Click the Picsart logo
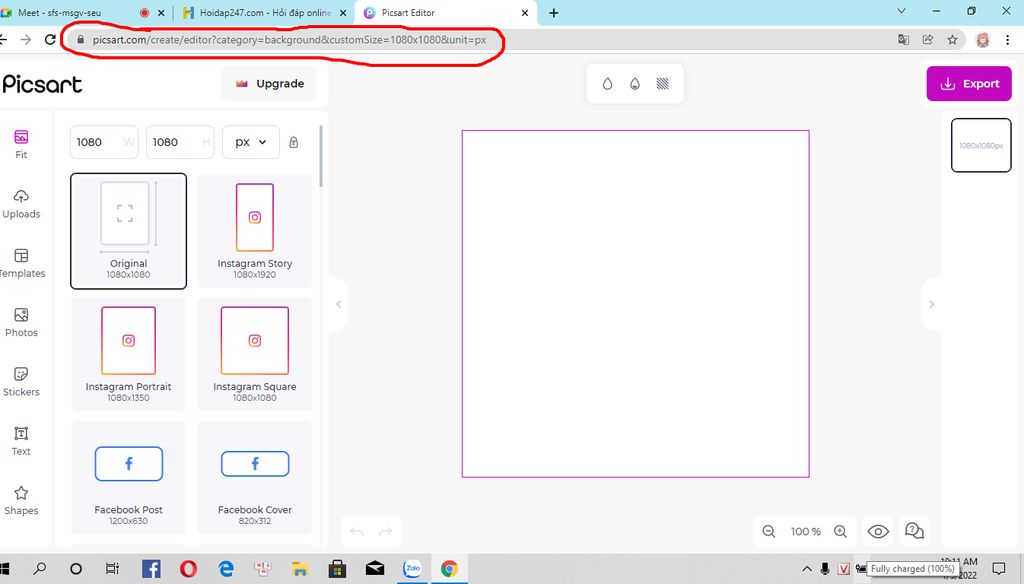 (x=42, y=84)
